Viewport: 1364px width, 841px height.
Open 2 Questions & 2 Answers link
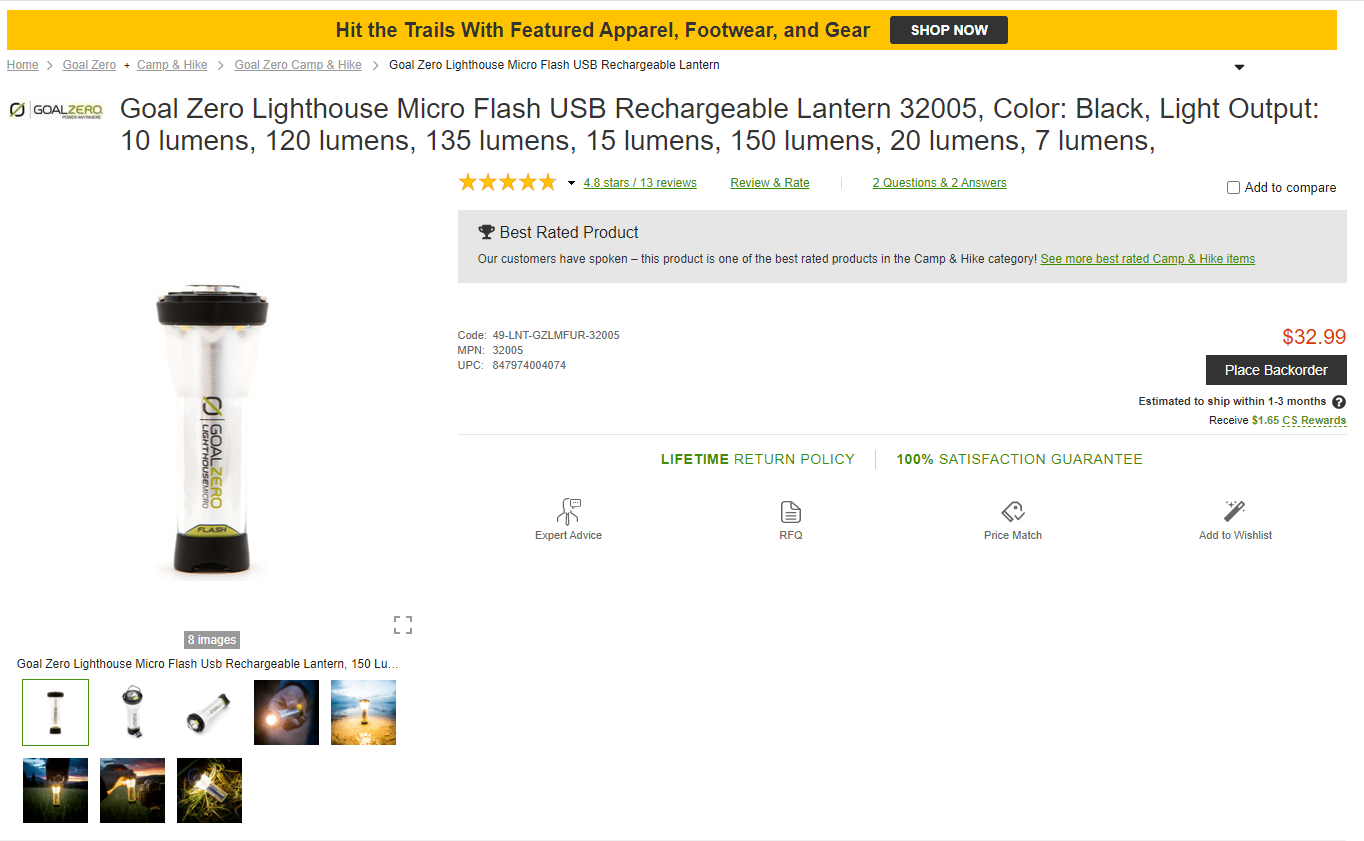coord(939,183)
